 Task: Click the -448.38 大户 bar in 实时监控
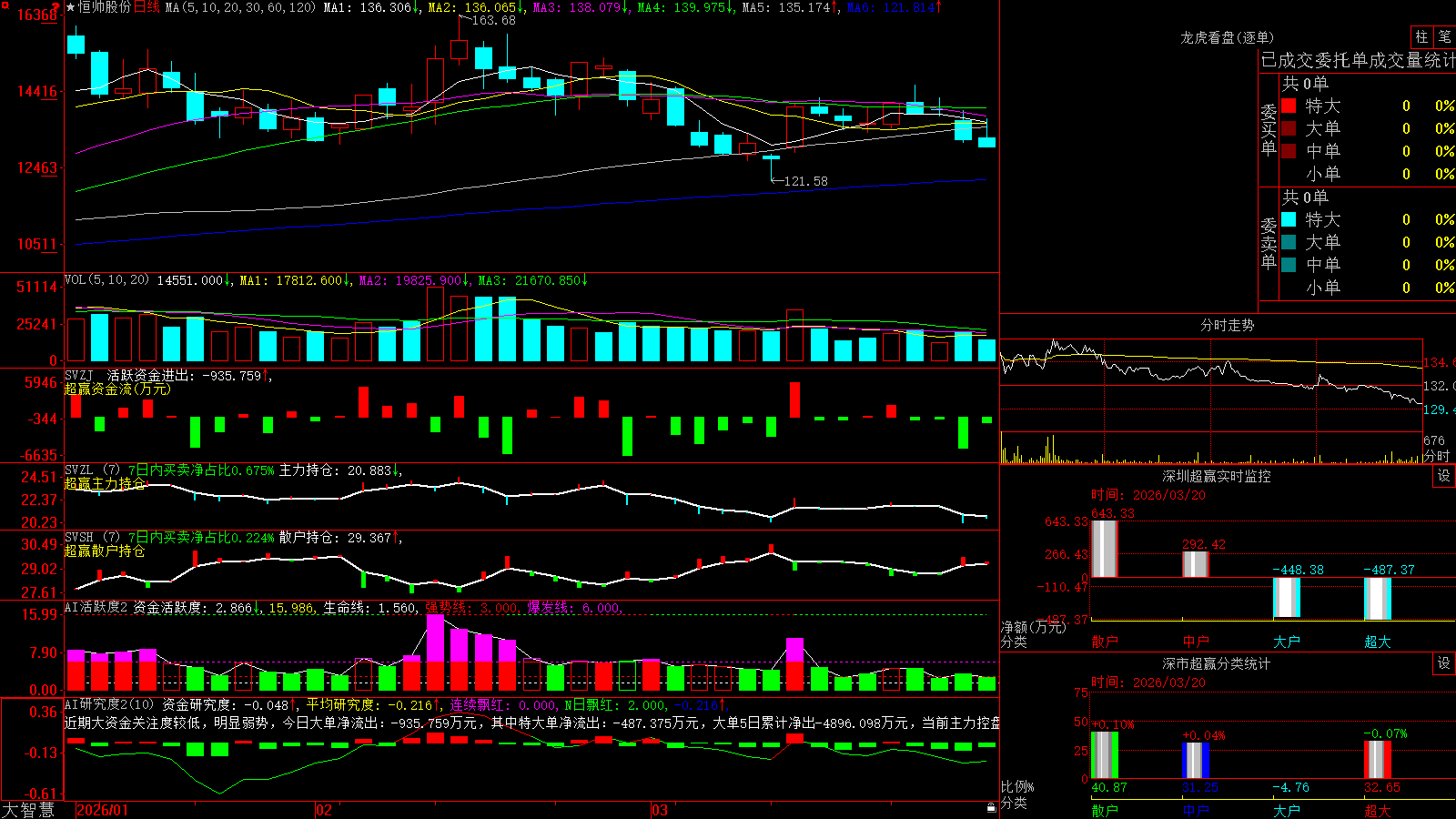[1286, 598]
